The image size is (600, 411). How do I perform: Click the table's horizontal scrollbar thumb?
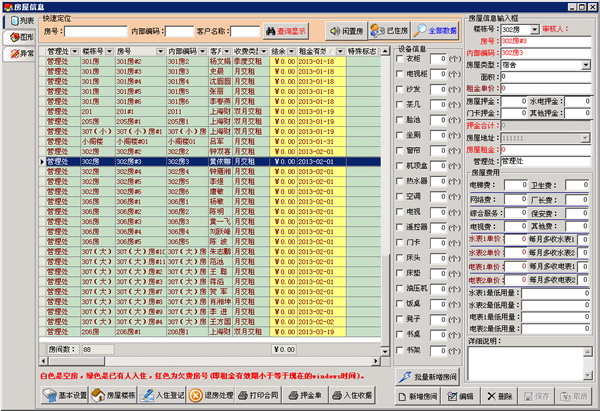(x=77, y=361)
